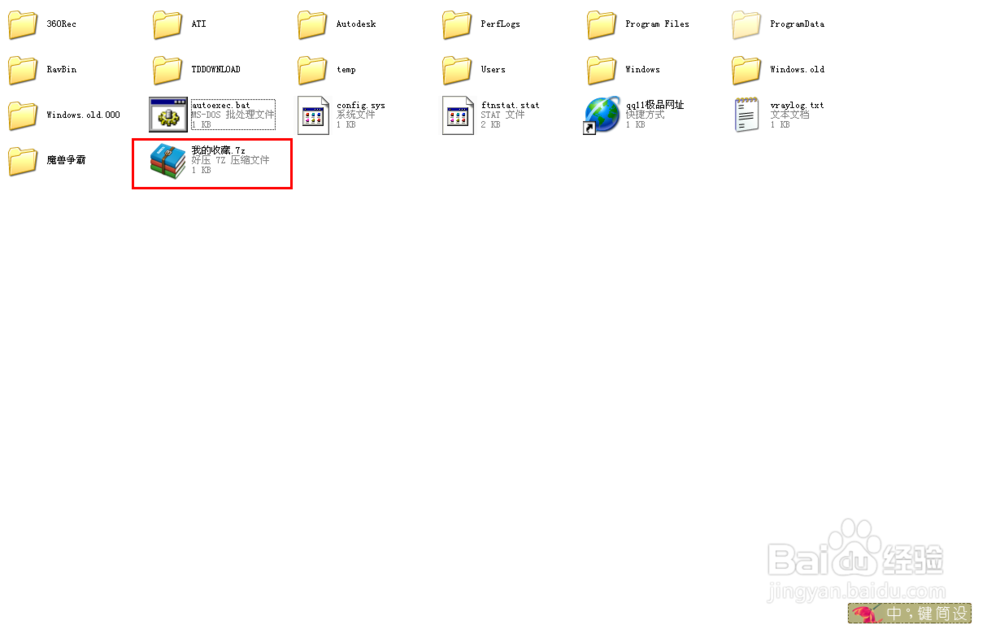Click the Windows.old label text

pos(797,70)
